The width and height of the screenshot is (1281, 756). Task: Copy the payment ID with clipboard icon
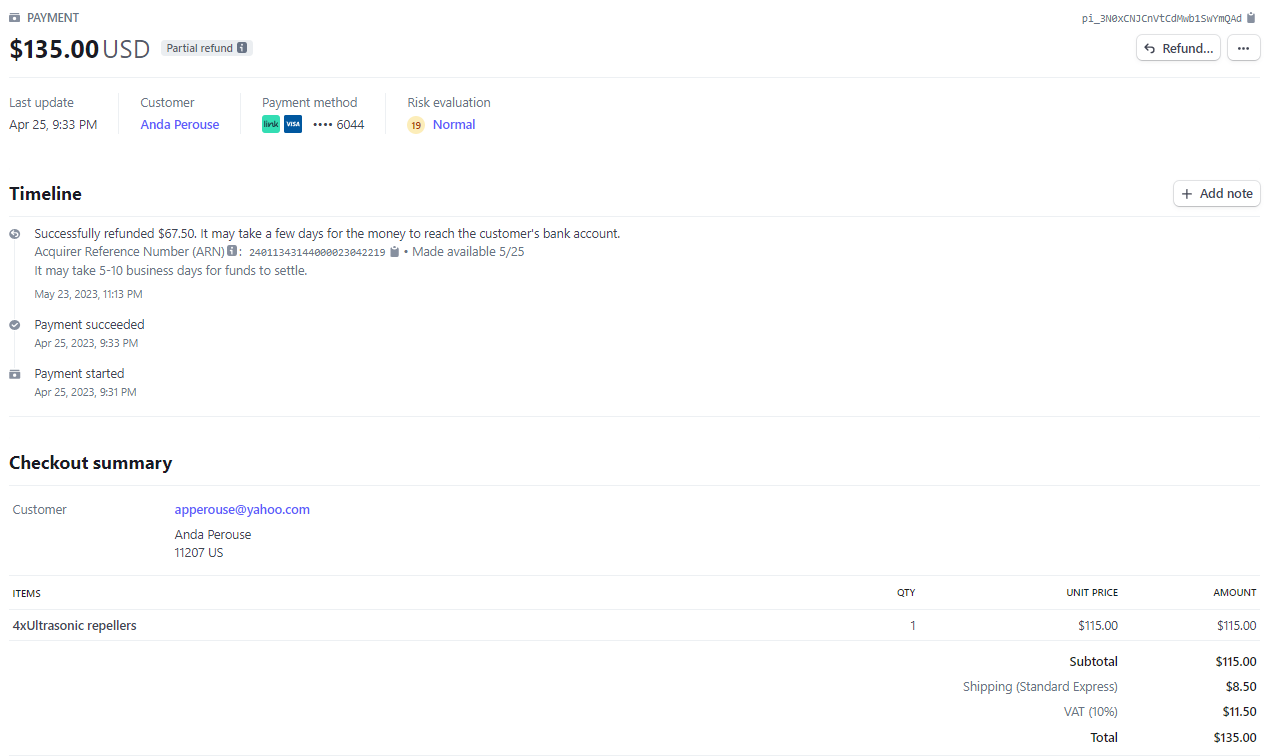(1251, 18)
